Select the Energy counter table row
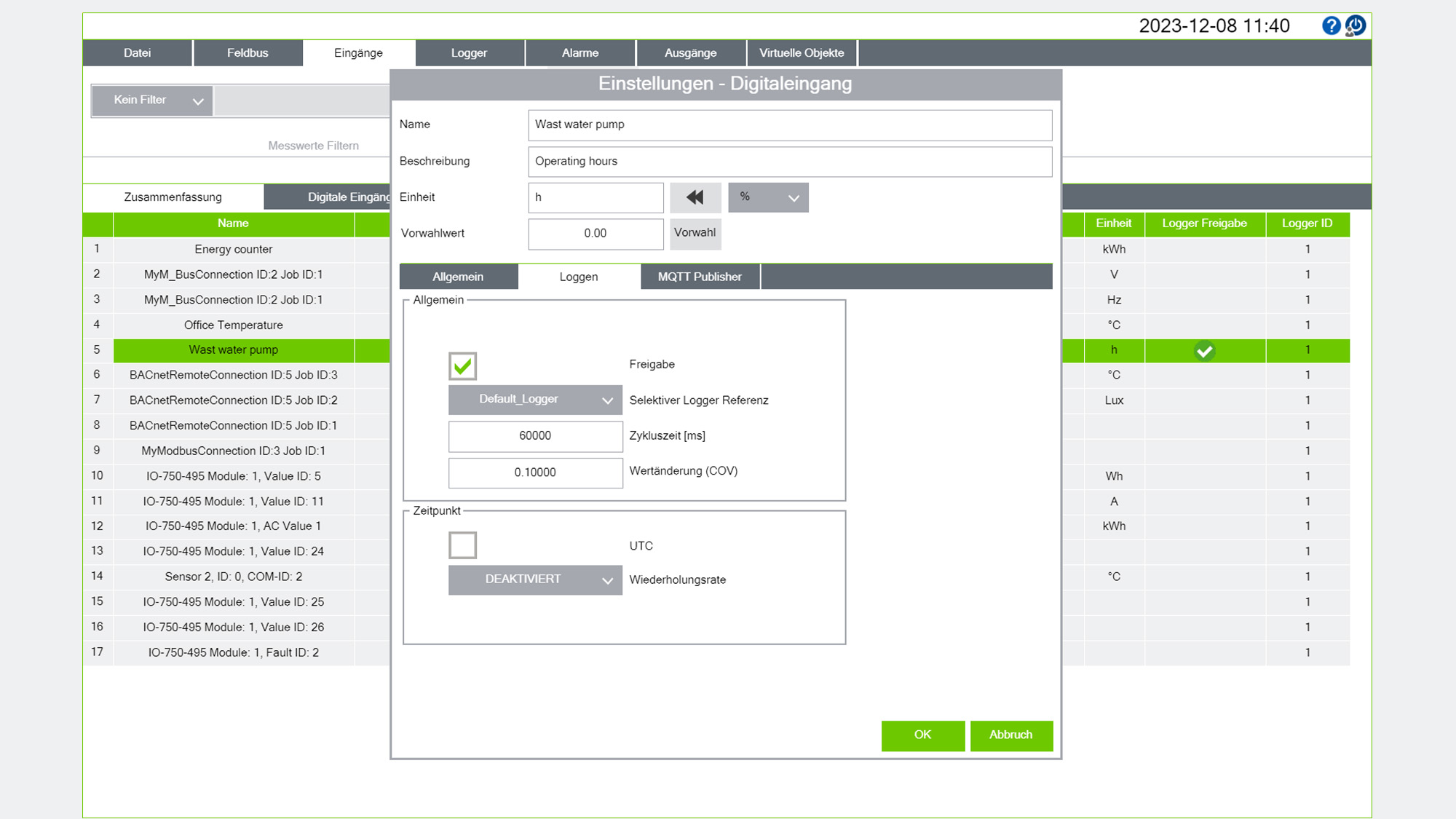The height and width of the screenshot is (819, 1456). (x=233, y=249)
